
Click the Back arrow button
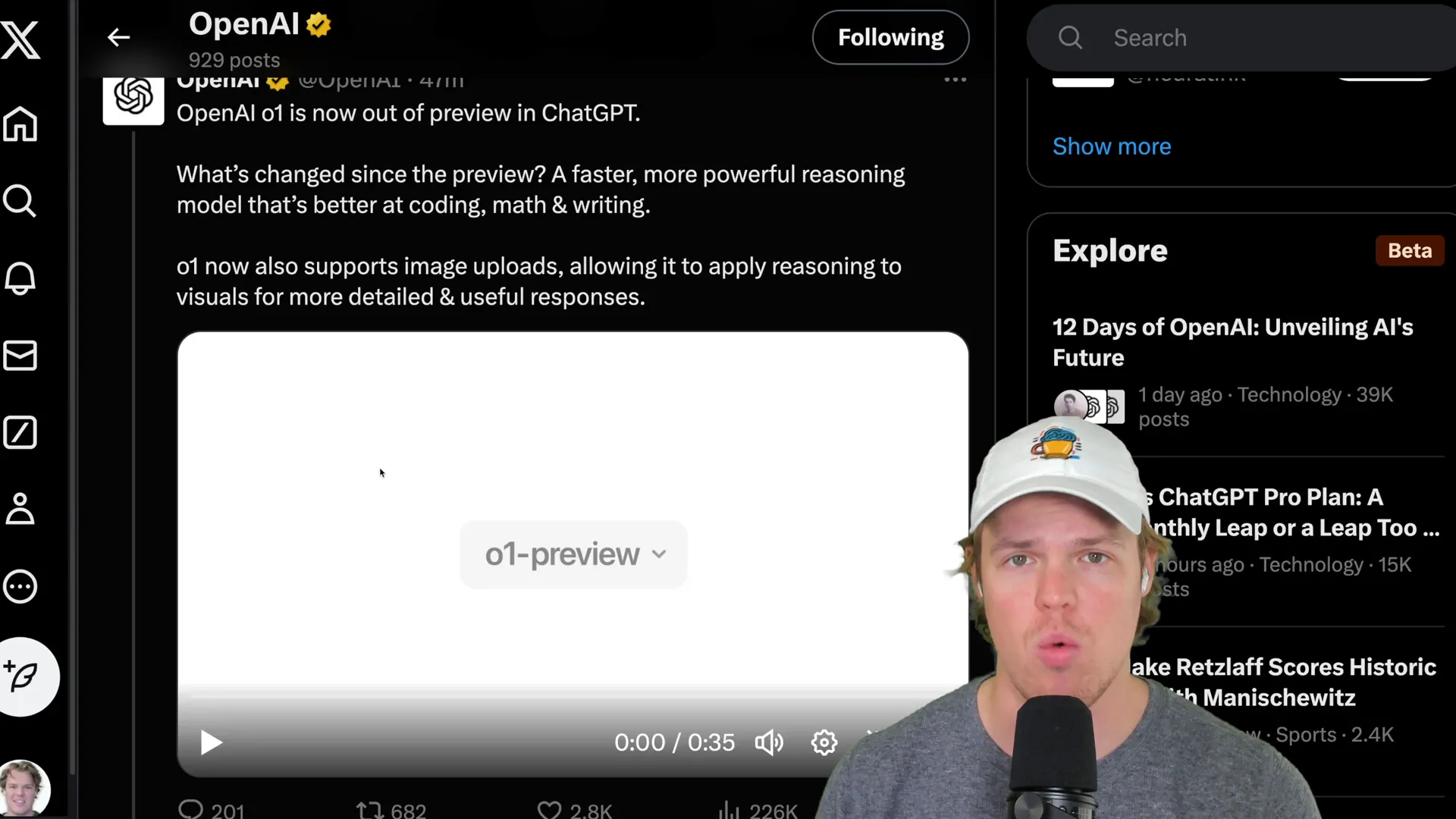pos(118,38)
